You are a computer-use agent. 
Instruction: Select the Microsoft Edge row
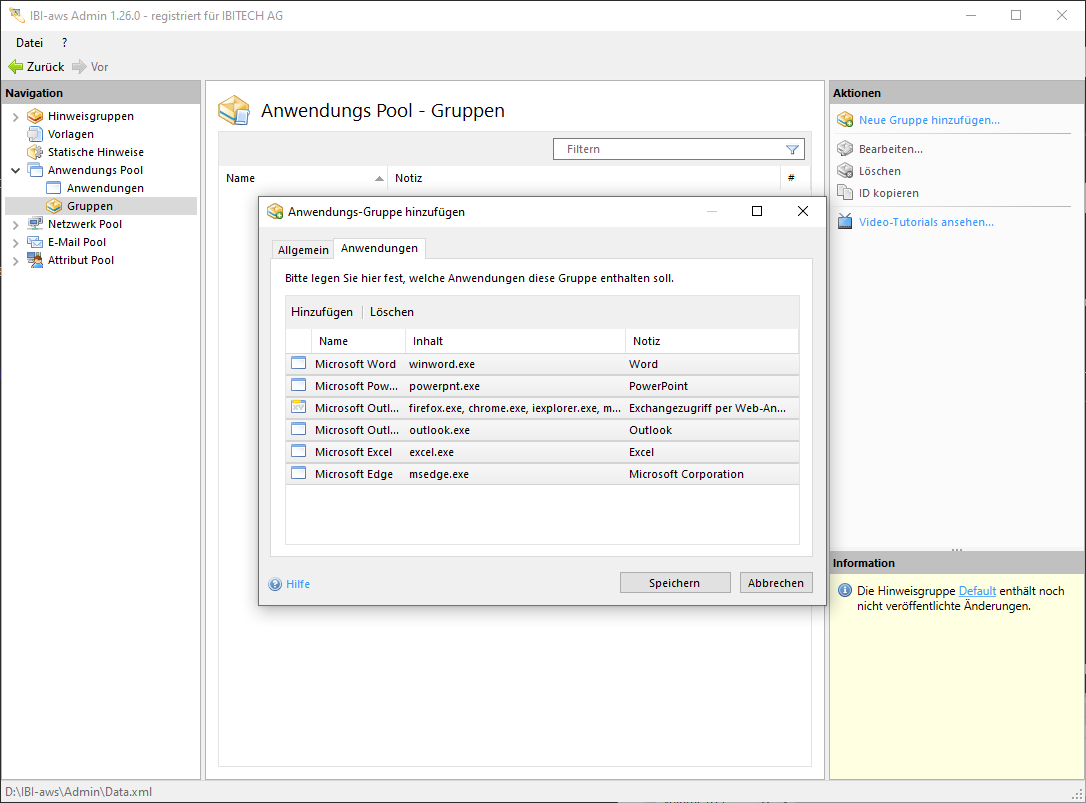(x=353, y=474)
